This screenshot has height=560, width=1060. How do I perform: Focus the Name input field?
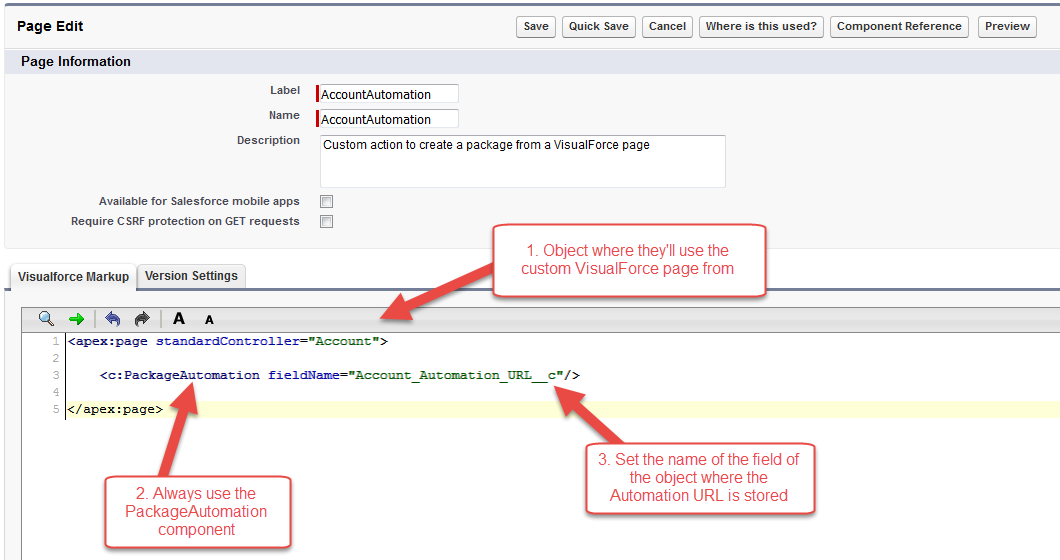coord(388,119)
